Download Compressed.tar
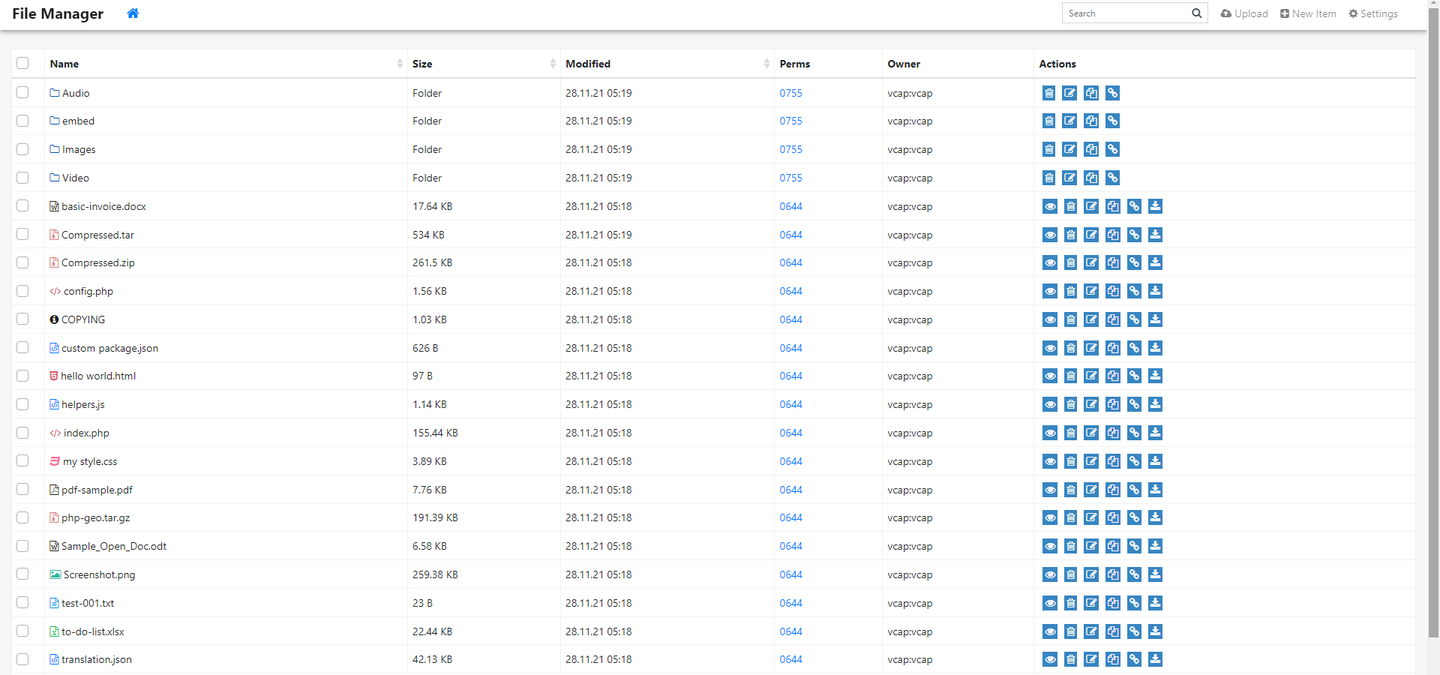This screenshot has height=675, width=1440. click(1155, 235)
